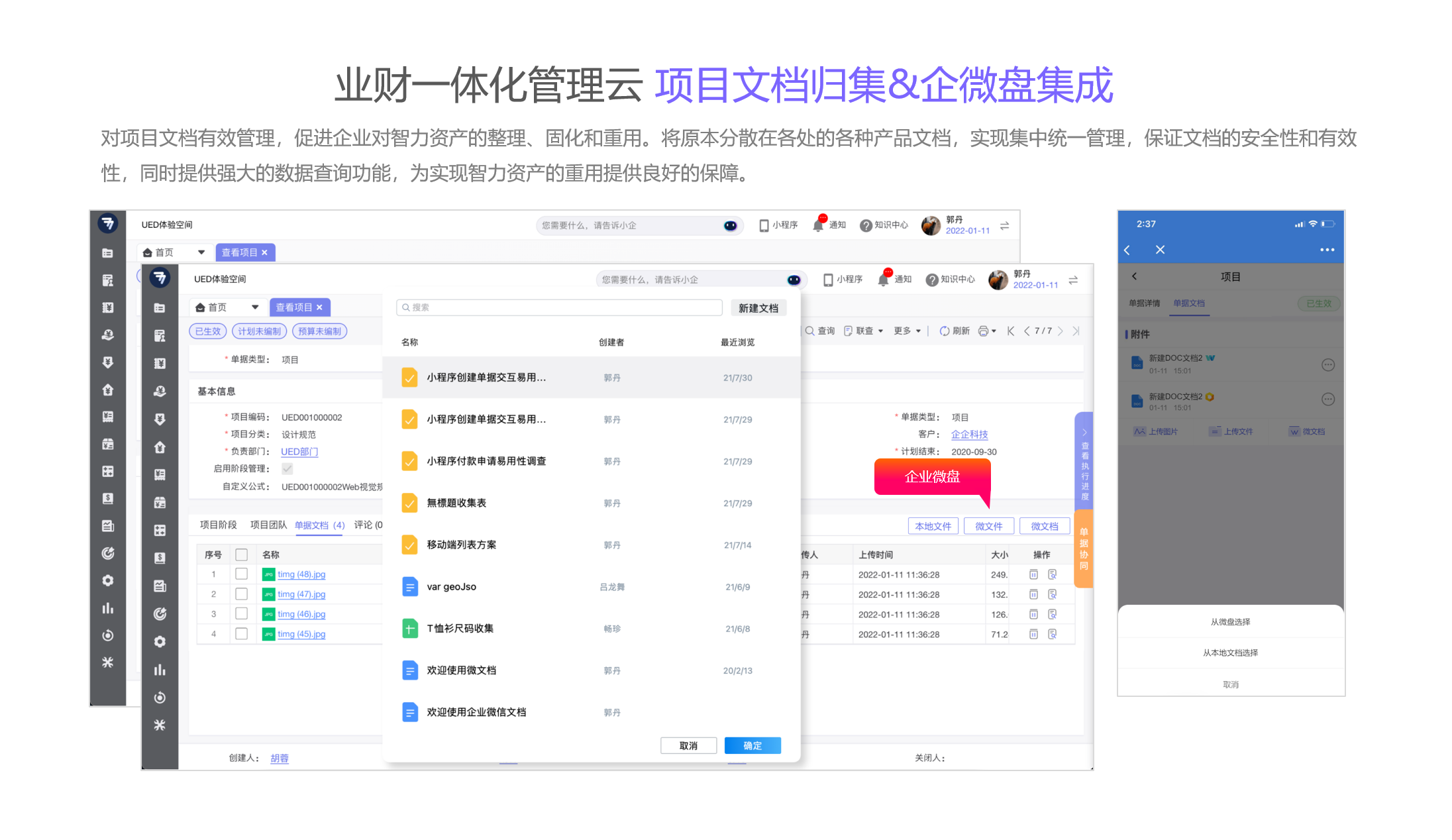The image size is (1452, 840).
Task: Click the 知识中心 help icon
Action: point(931,280)
